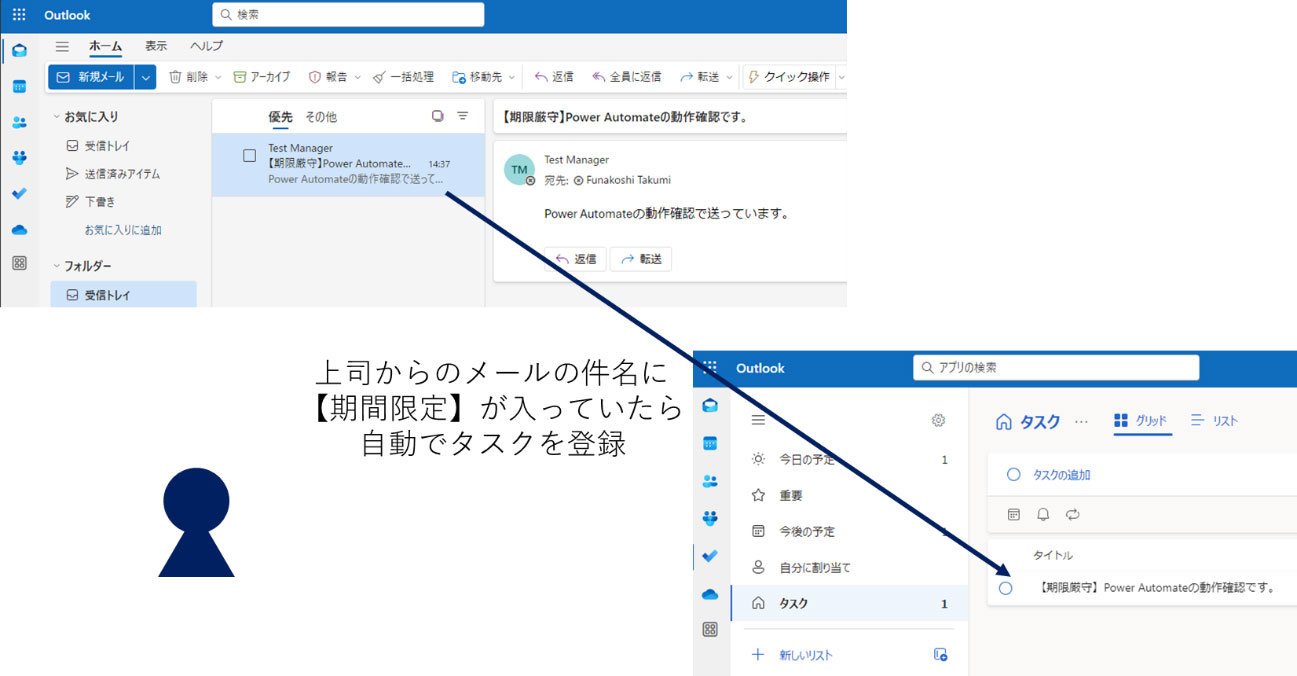Click the select-messages icon above message list
The height and width of the screenshot is (676, 1297).
tap(437, 116)
